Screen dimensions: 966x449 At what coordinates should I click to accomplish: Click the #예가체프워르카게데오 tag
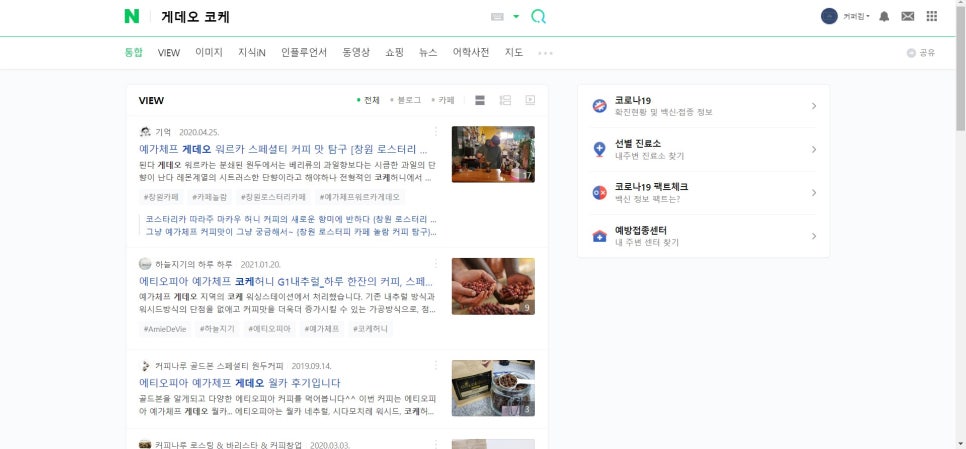(x=359, y=197)
